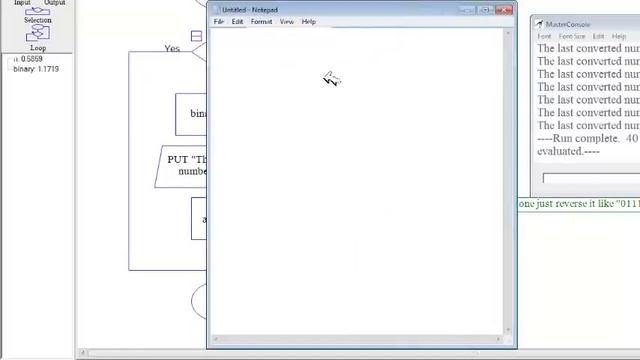
Task: Click the green comment text 'one just reverse it'
Action: (x=579, y=204)
